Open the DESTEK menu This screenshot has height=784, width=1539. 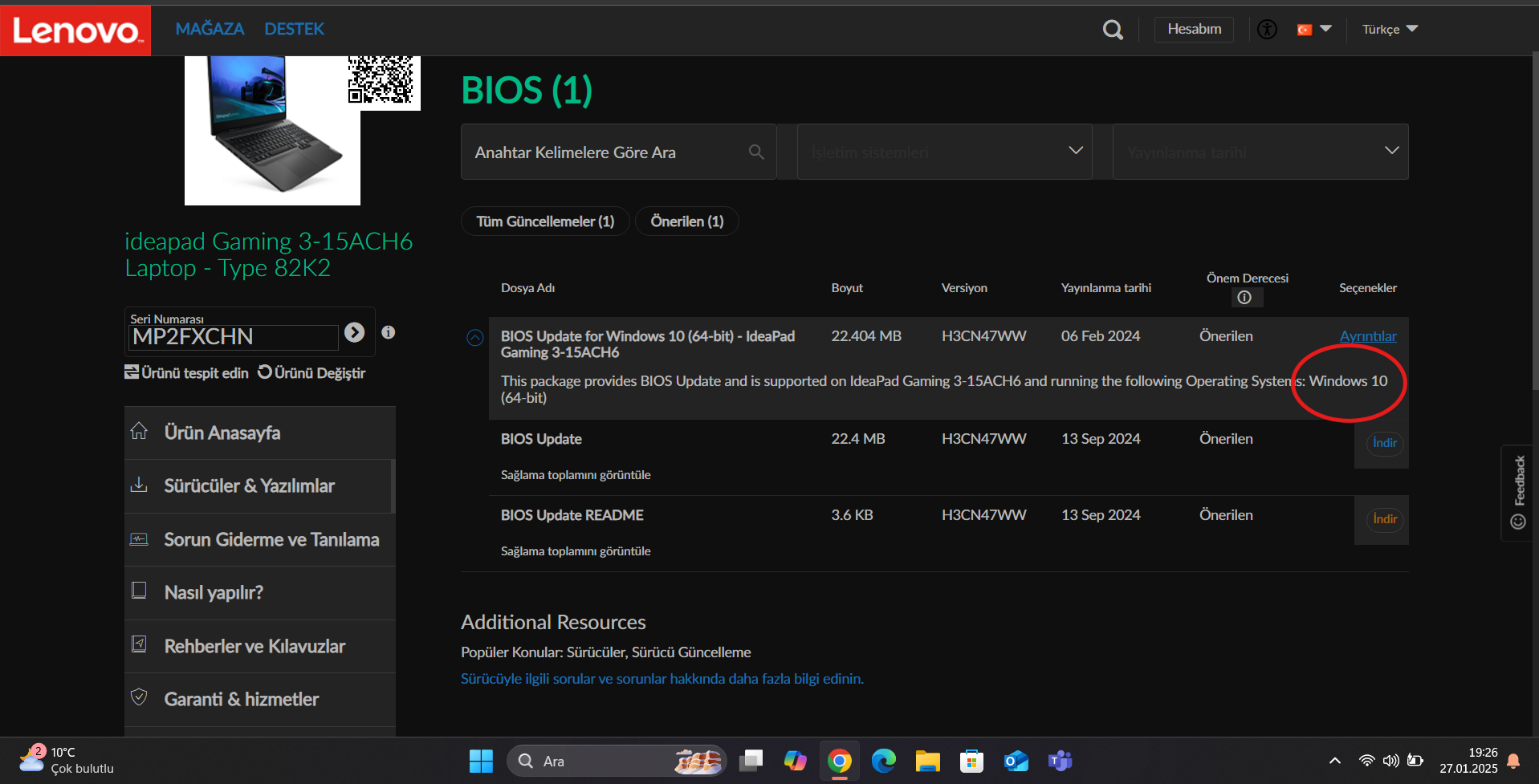pyautogui.click(x=294, y=29)
